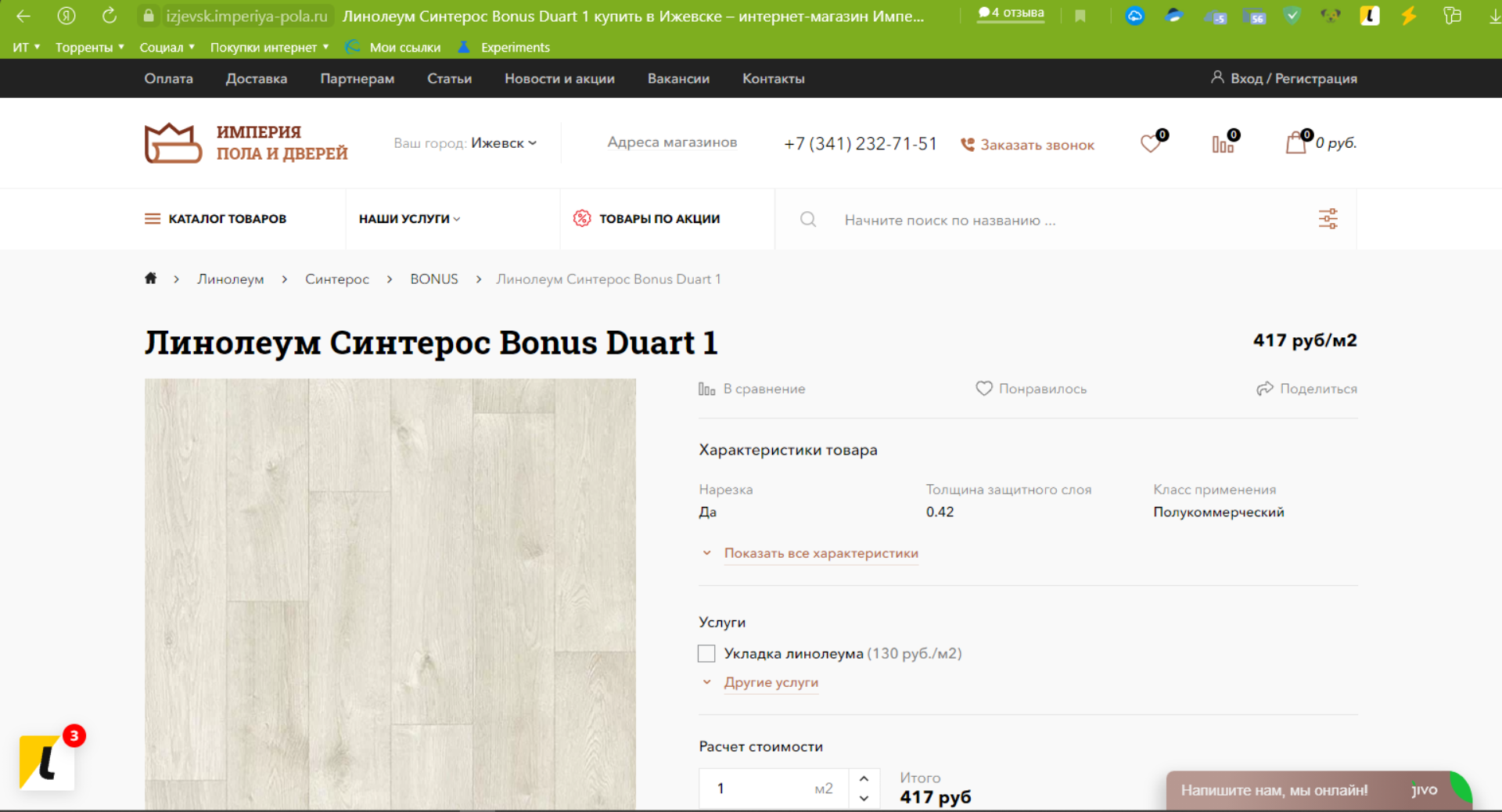Open the Мои ссылки bookmark
Image resolution: width=1502 pixels, height=812 pixels.
pos(393,48)
